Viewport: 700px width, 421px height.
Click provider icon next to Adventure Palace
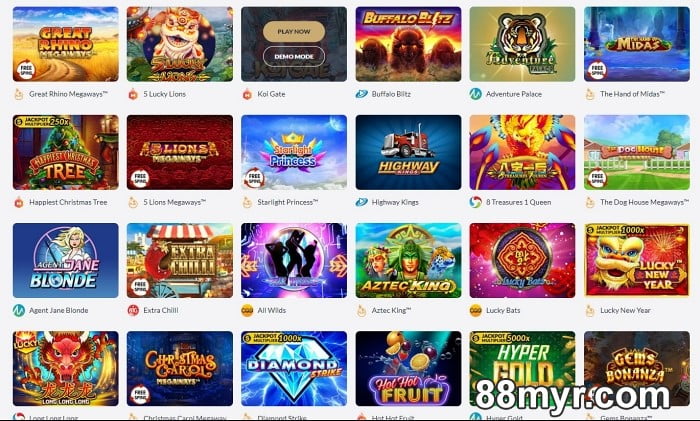click(x=475, y=94)
